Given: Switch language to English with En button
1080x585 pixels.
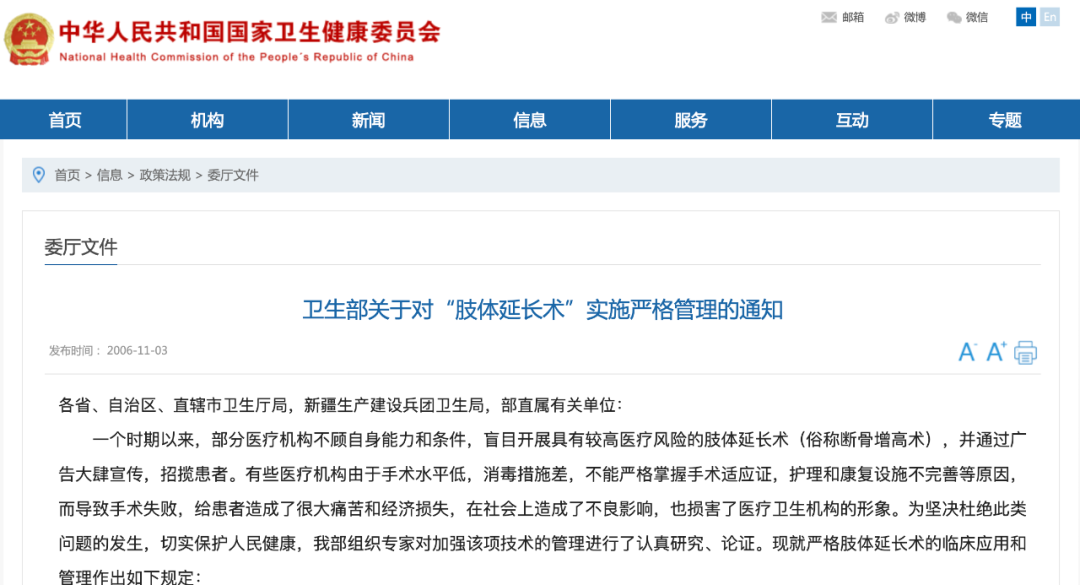Looking at the screenshot, I should point(1049,17).
